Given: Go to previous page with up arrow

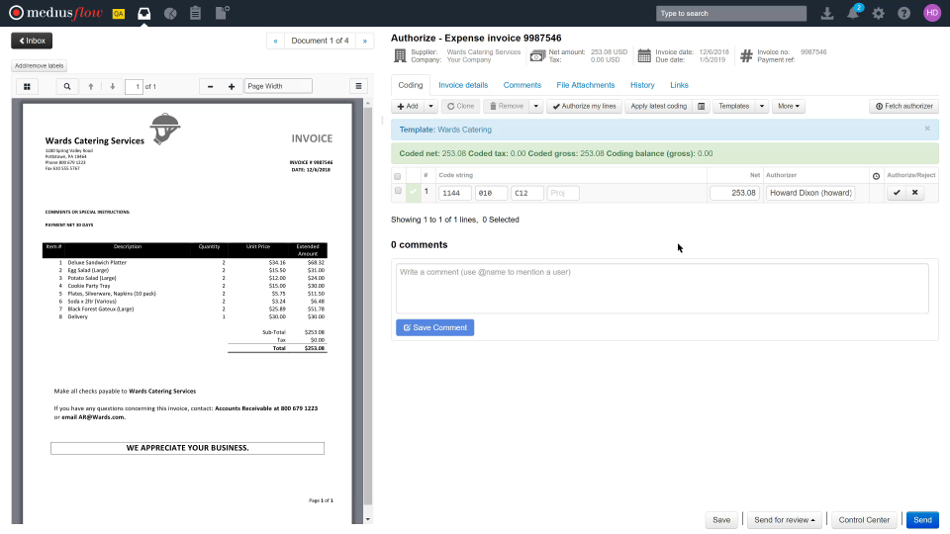Looking at the screenshot, I should 91,87.
